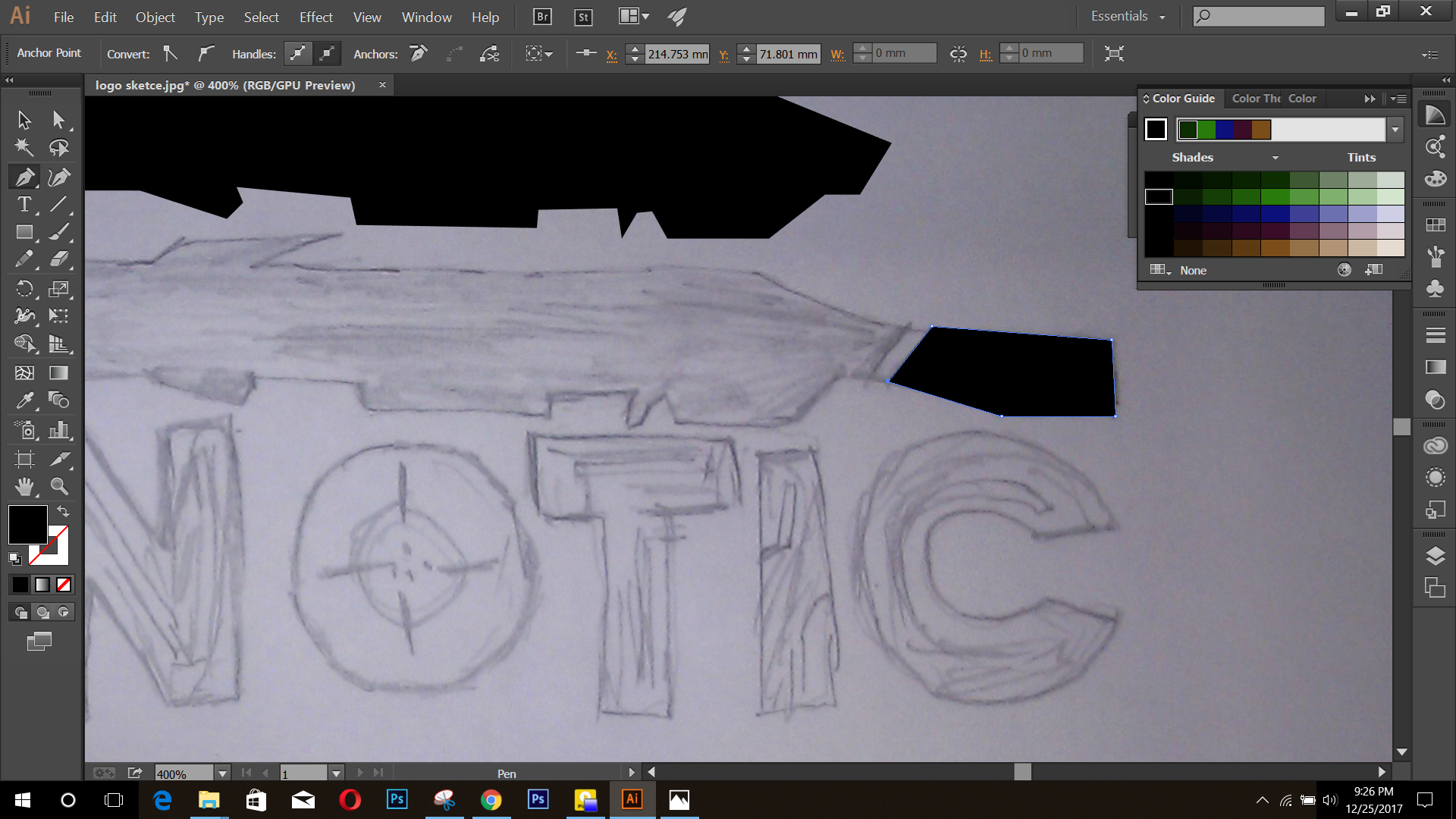Open the Window menu
Image resolution: width=1456 pixels, height=819 pixels.
[426, 17]
